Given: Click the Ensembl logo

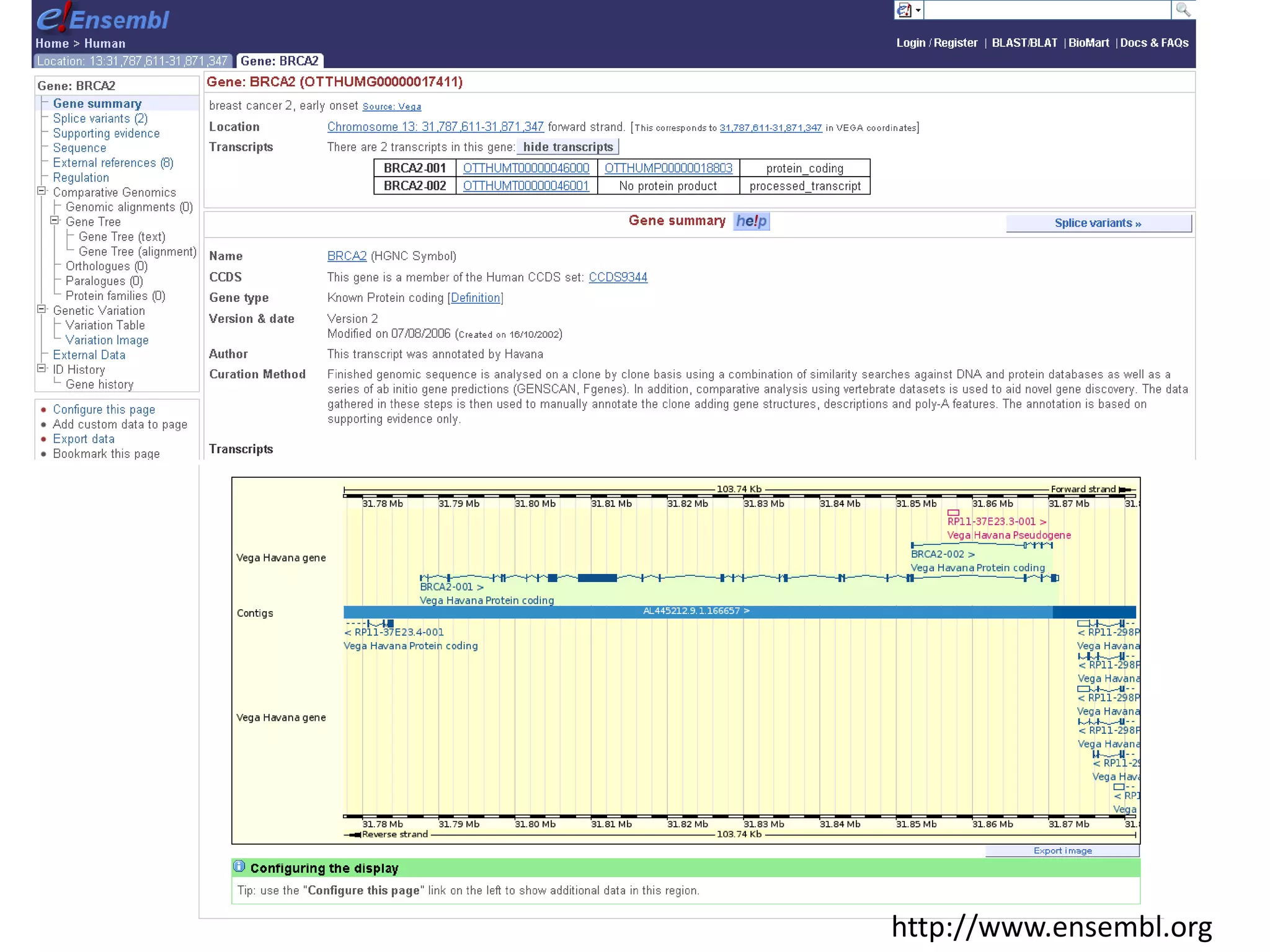Looking at the screenshot, I should point(103,17).
